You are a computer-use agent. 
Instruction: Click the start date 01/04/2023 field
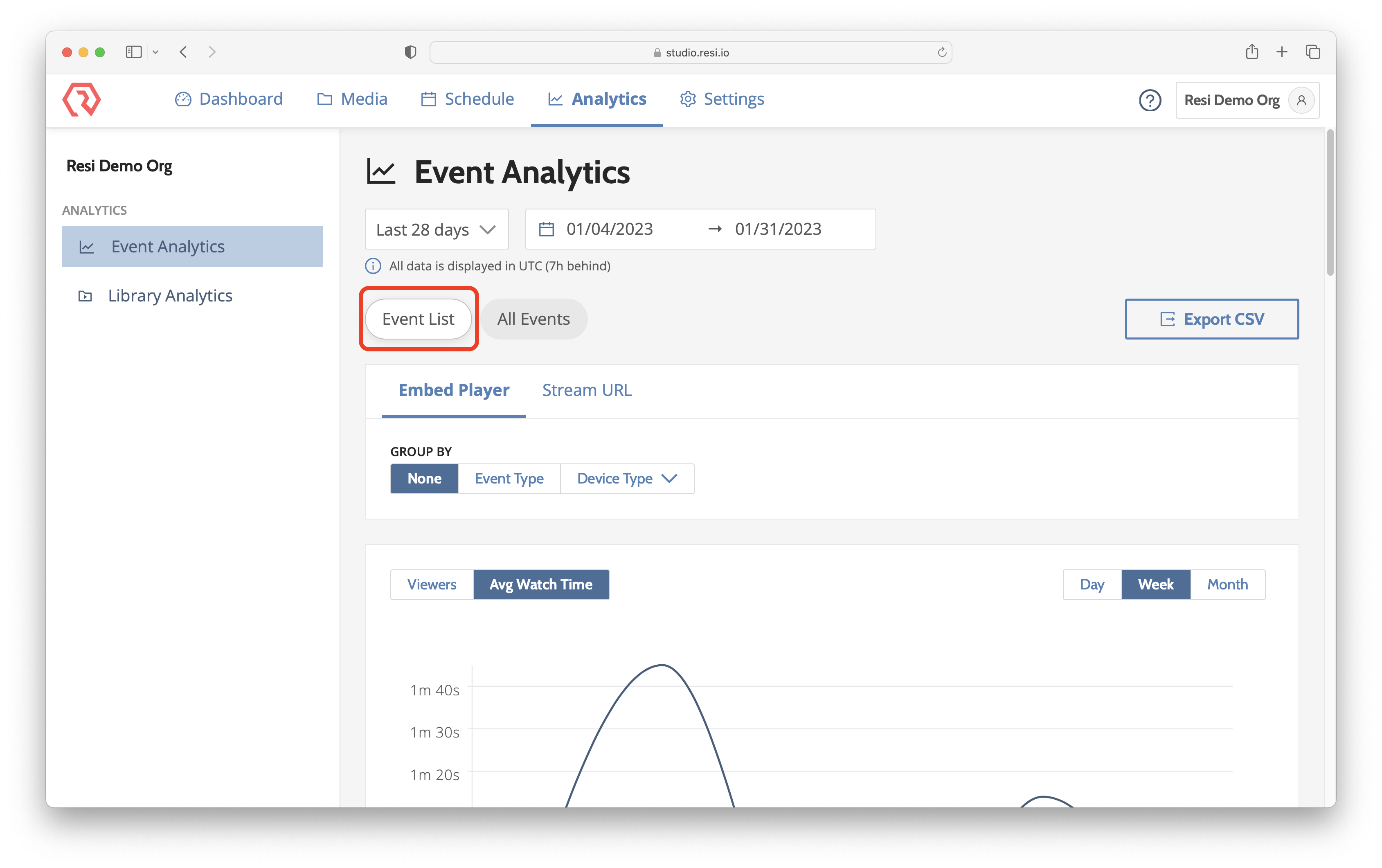click(610, 229)
